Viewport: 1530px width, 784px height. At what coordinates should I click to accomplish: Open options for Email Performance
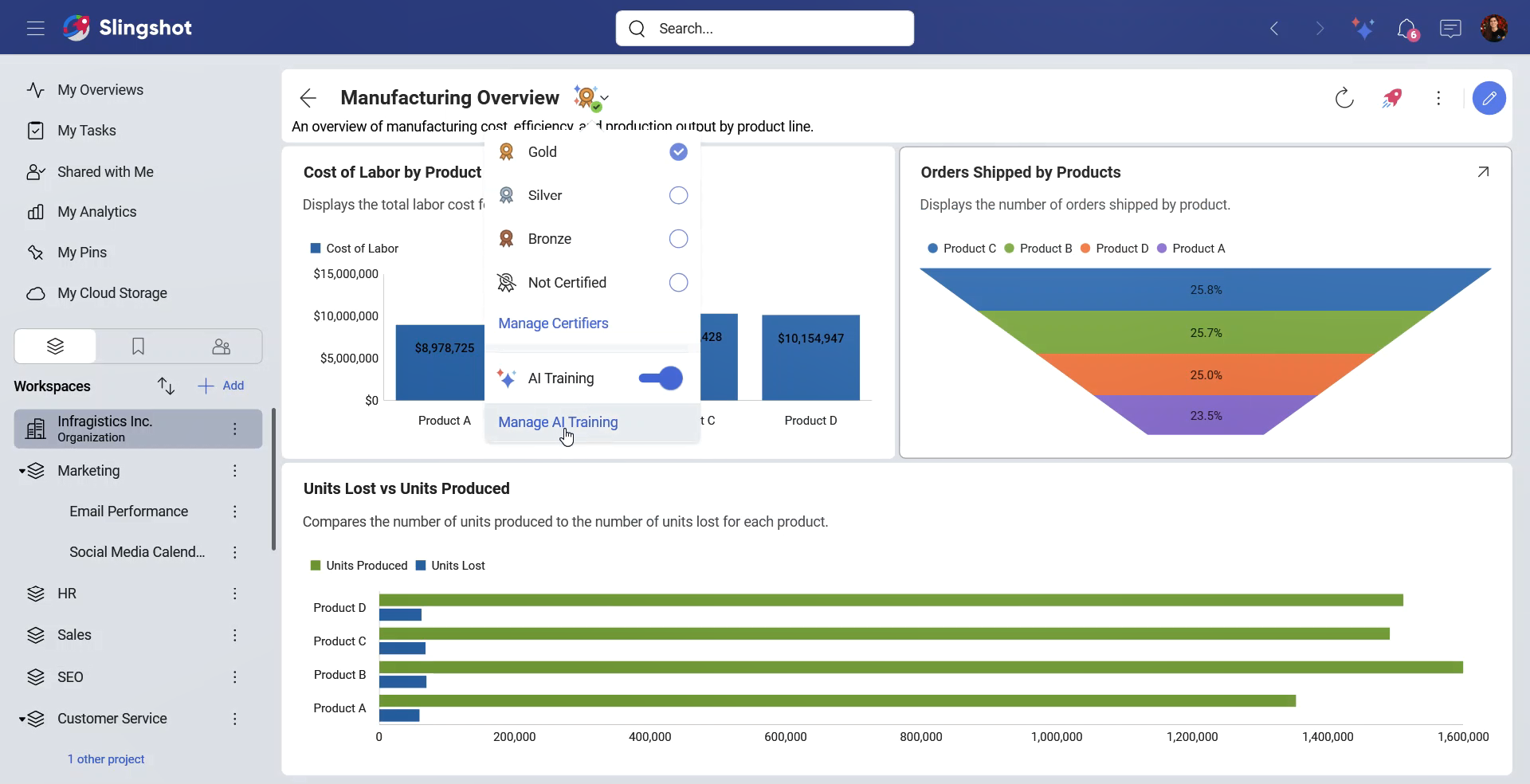pos(235,512)
